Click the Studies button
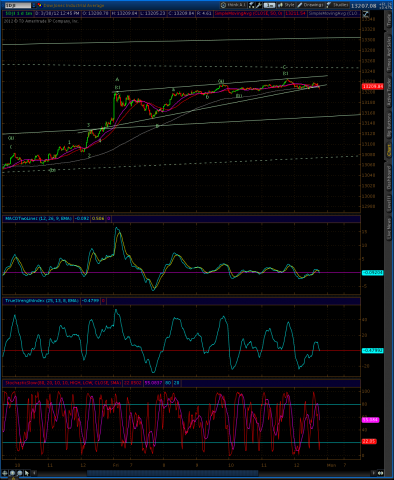Image resolution: width=394 pixels, height=480 pixels. click(x=337, y=5)
